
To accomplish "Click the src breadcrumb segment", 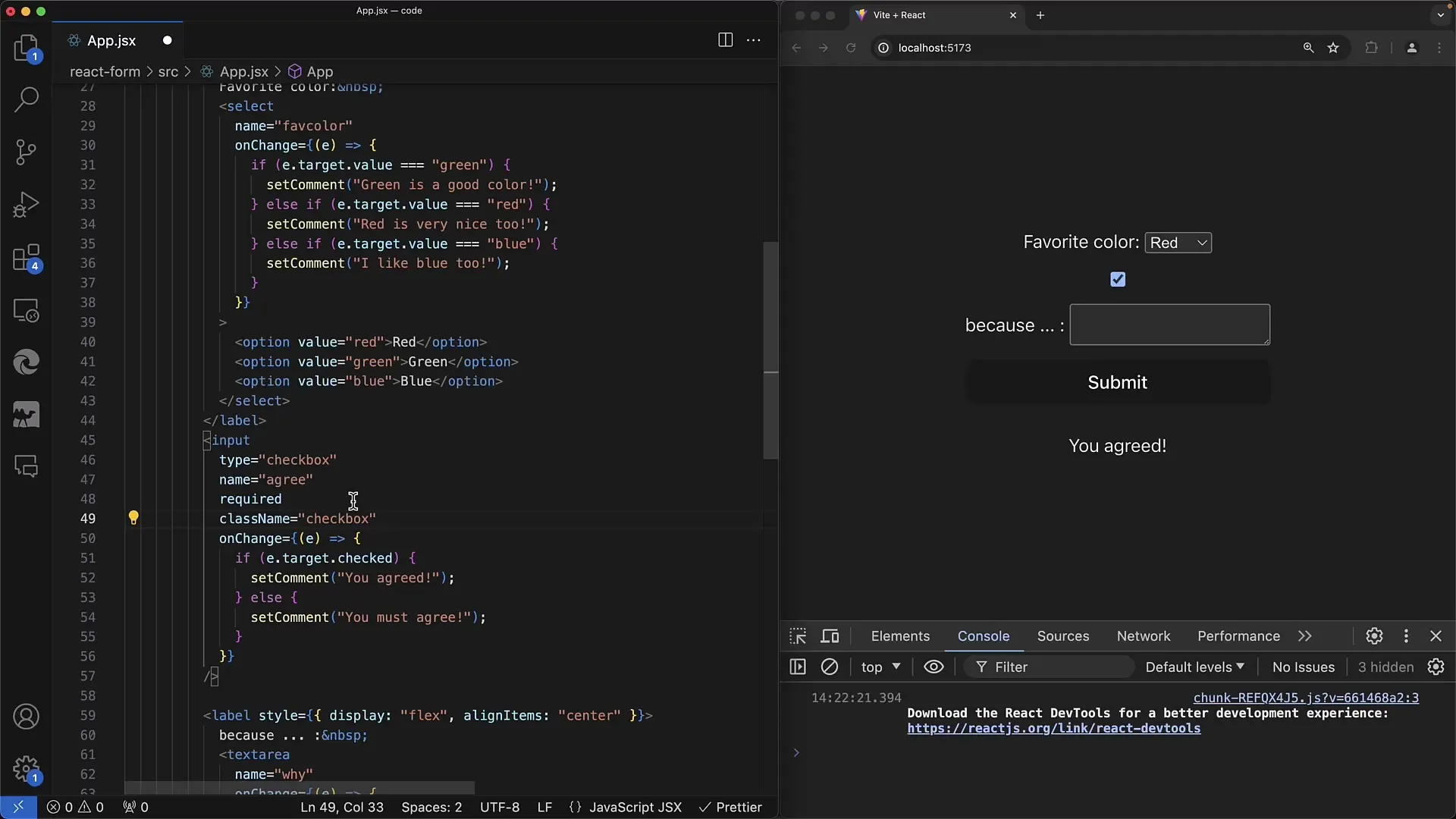I will [x=168, y=71].
